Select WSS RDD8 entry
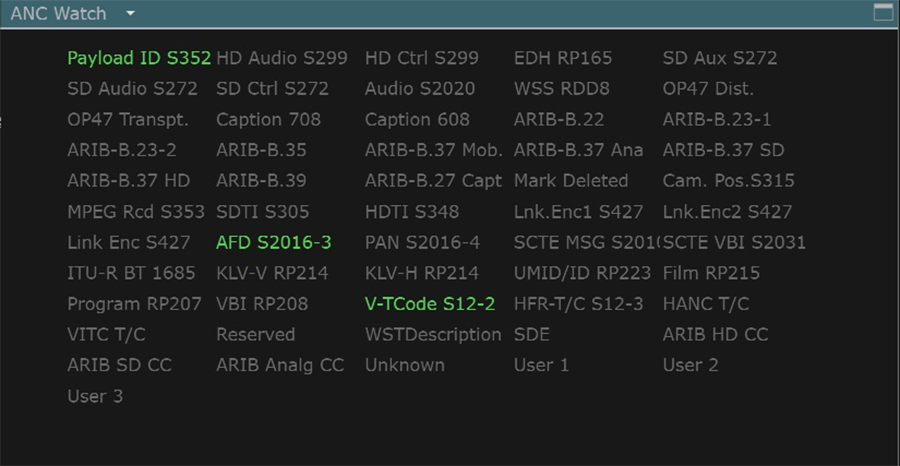Screen dimensions: 900x466 tap(562, 89)
